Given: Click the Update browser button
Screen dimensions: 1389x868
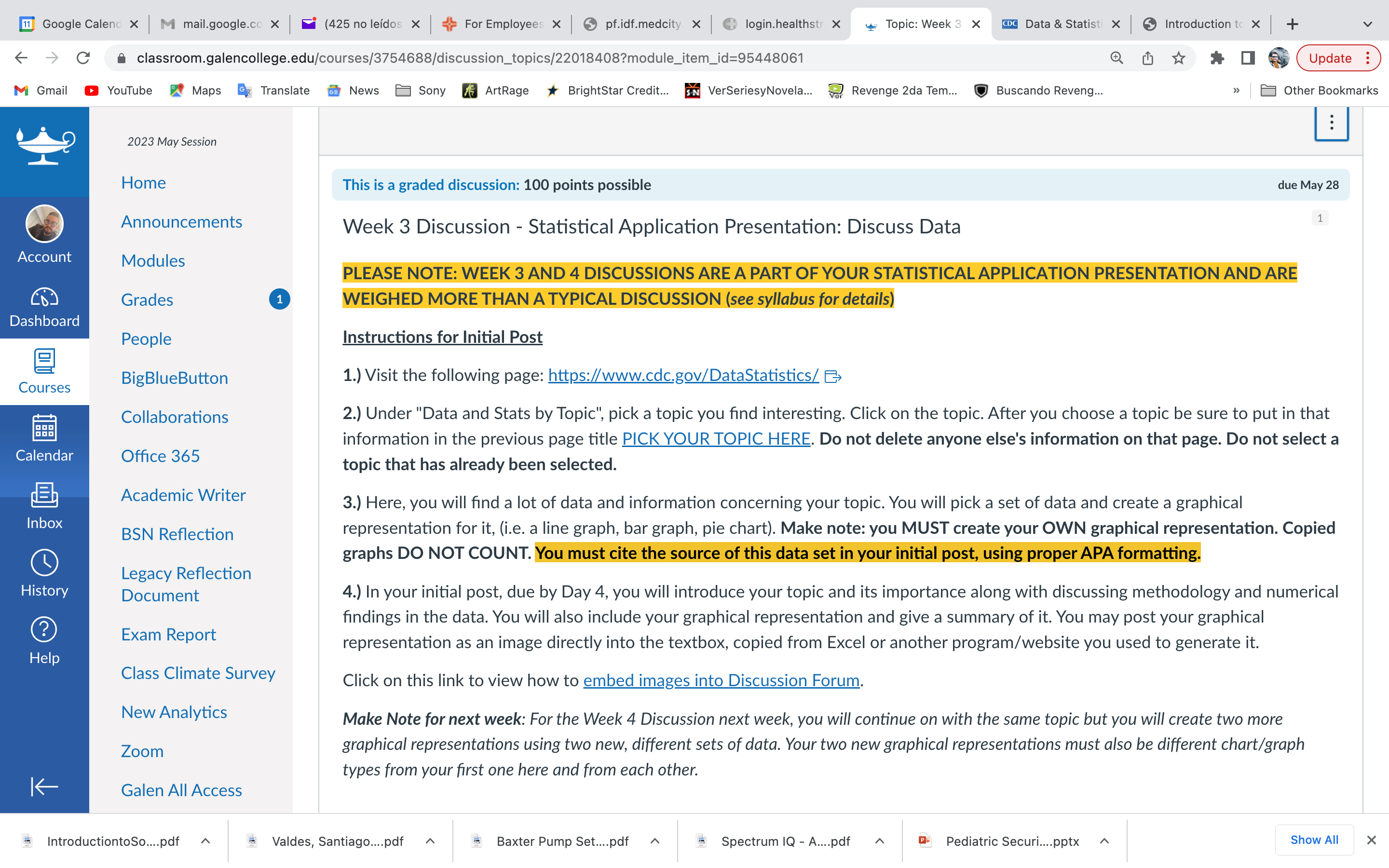Looking at the screenshot, I should pos(1337,58).
